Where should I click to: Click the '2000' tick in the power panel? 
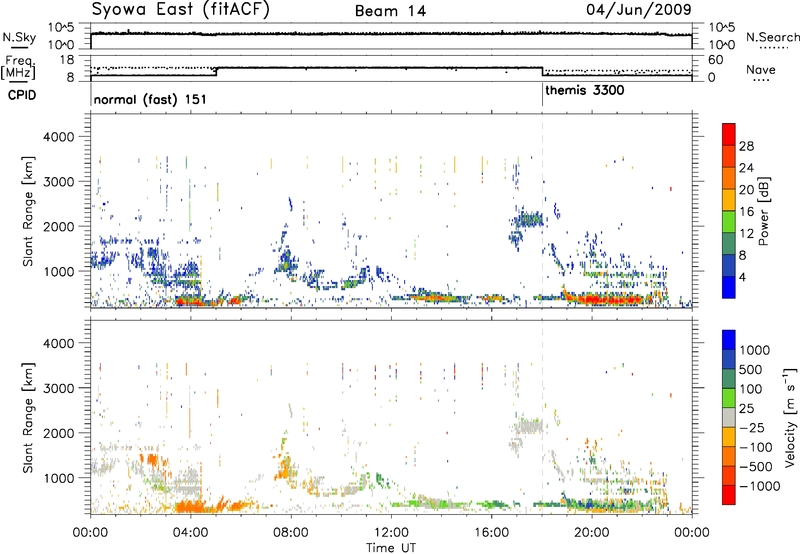(x=58, y=226)
